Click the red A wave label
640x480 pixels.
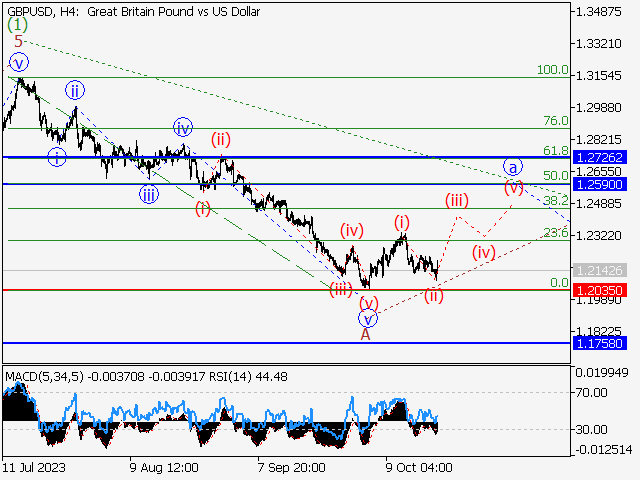(365, 334)
